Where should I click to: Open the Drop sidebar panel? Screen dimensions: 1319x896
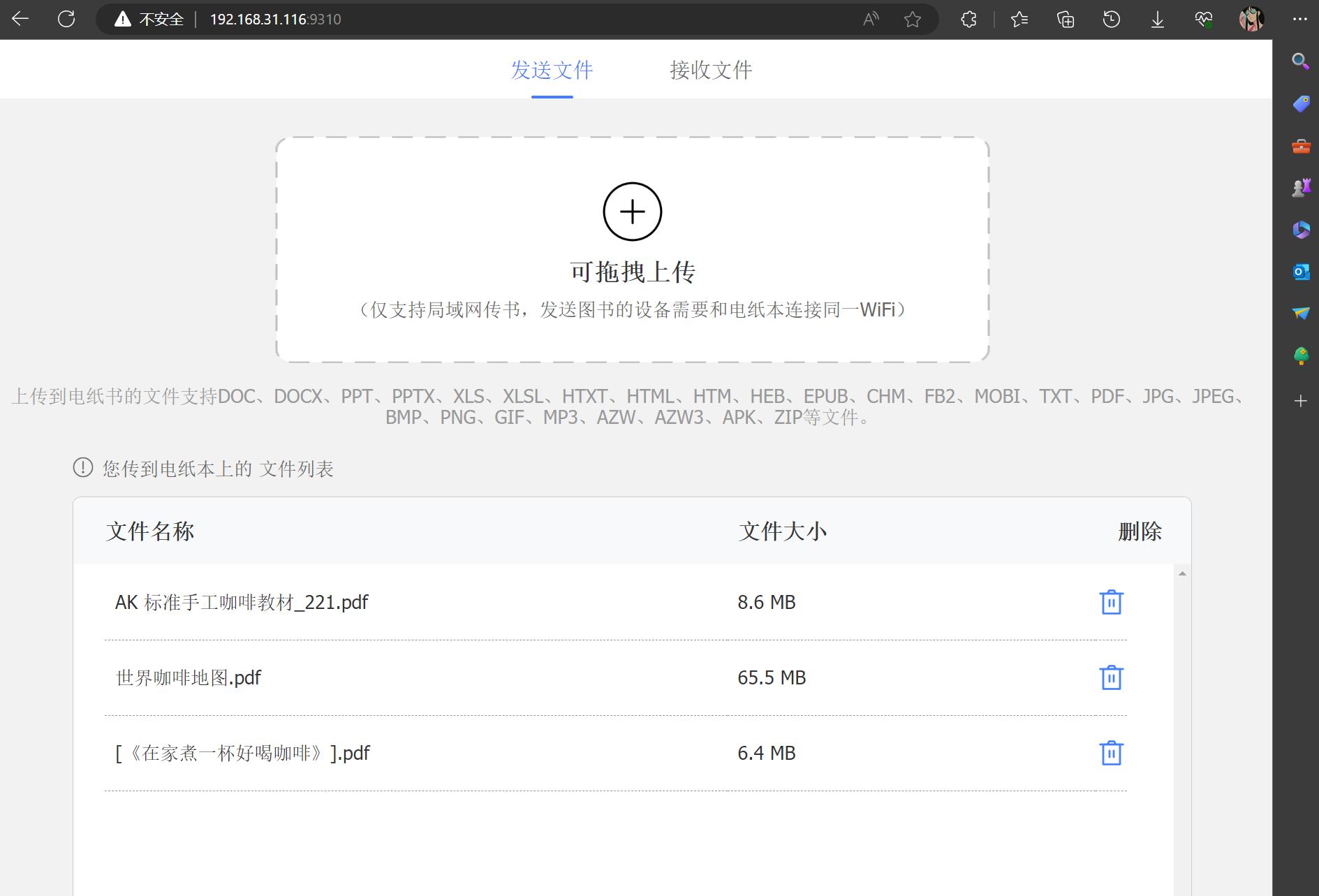1299,314
